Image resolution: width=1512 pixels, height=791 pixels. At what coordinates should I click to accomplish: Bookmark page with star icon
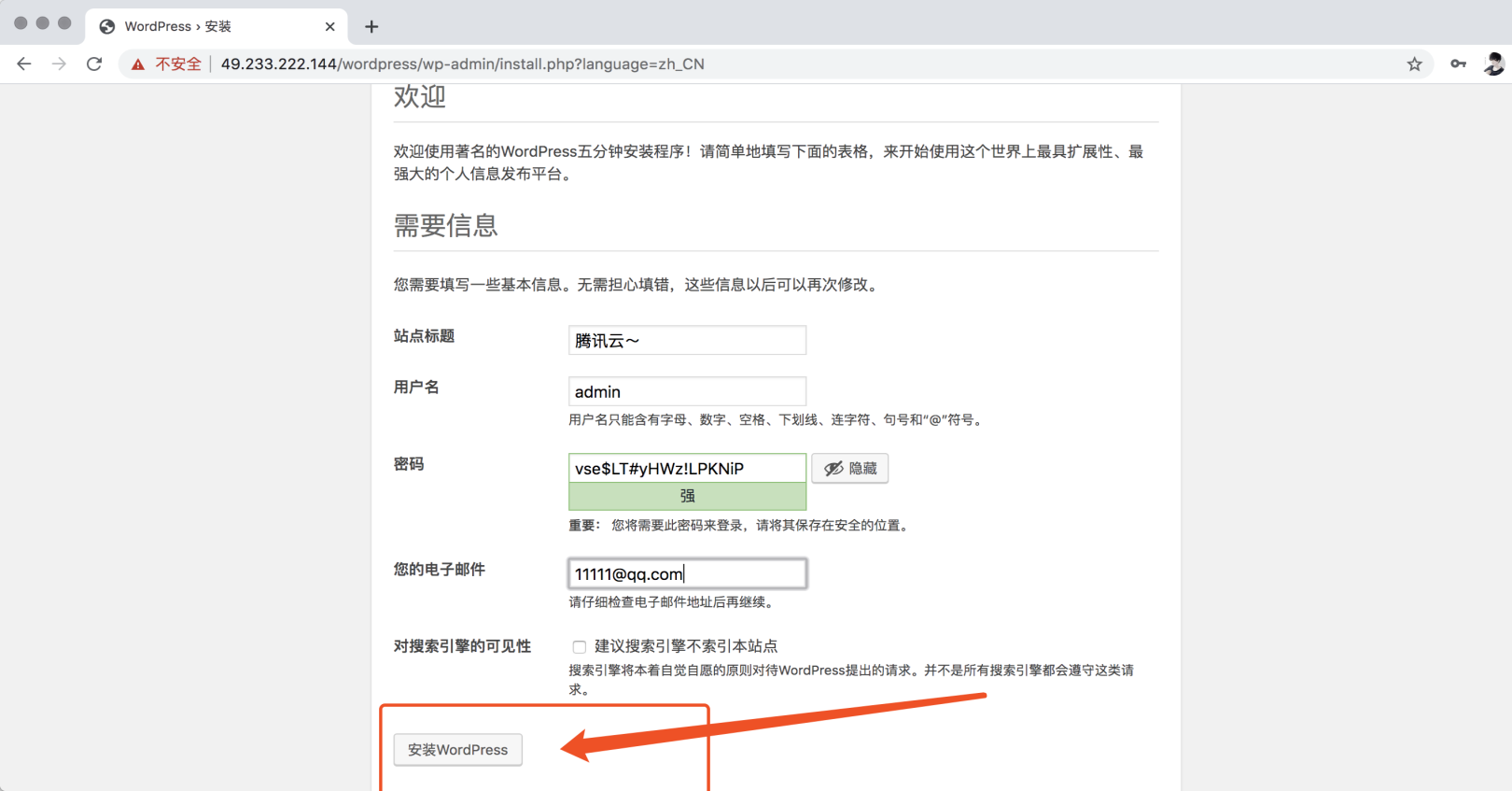click(x=1415, y=64)
